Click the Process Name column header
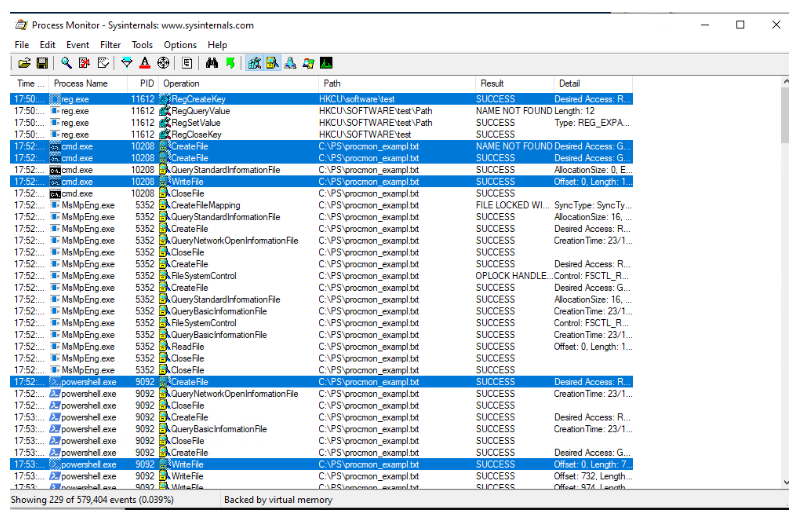Viewport: 795px width, 510px height. click(86, 84)
